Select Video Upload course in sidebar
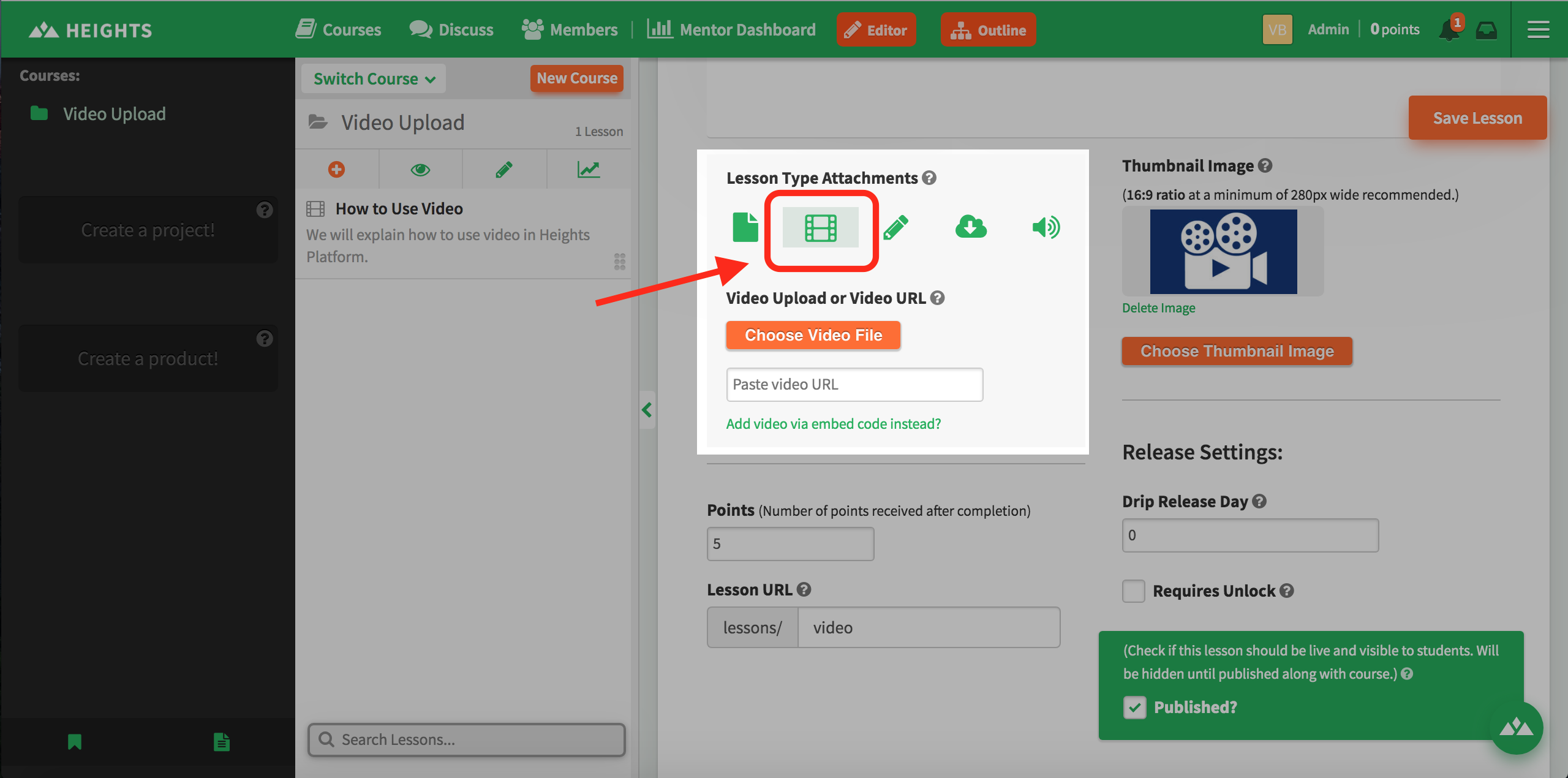Viewport: 1568px width, 778px height. point(114,113)
